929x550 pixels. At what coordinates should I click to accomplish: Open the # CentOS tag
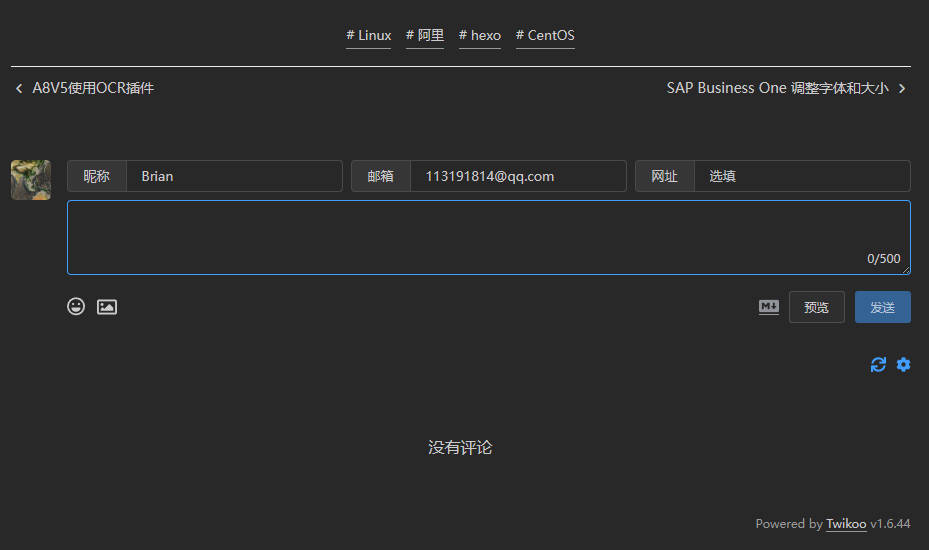coord(545,36)
